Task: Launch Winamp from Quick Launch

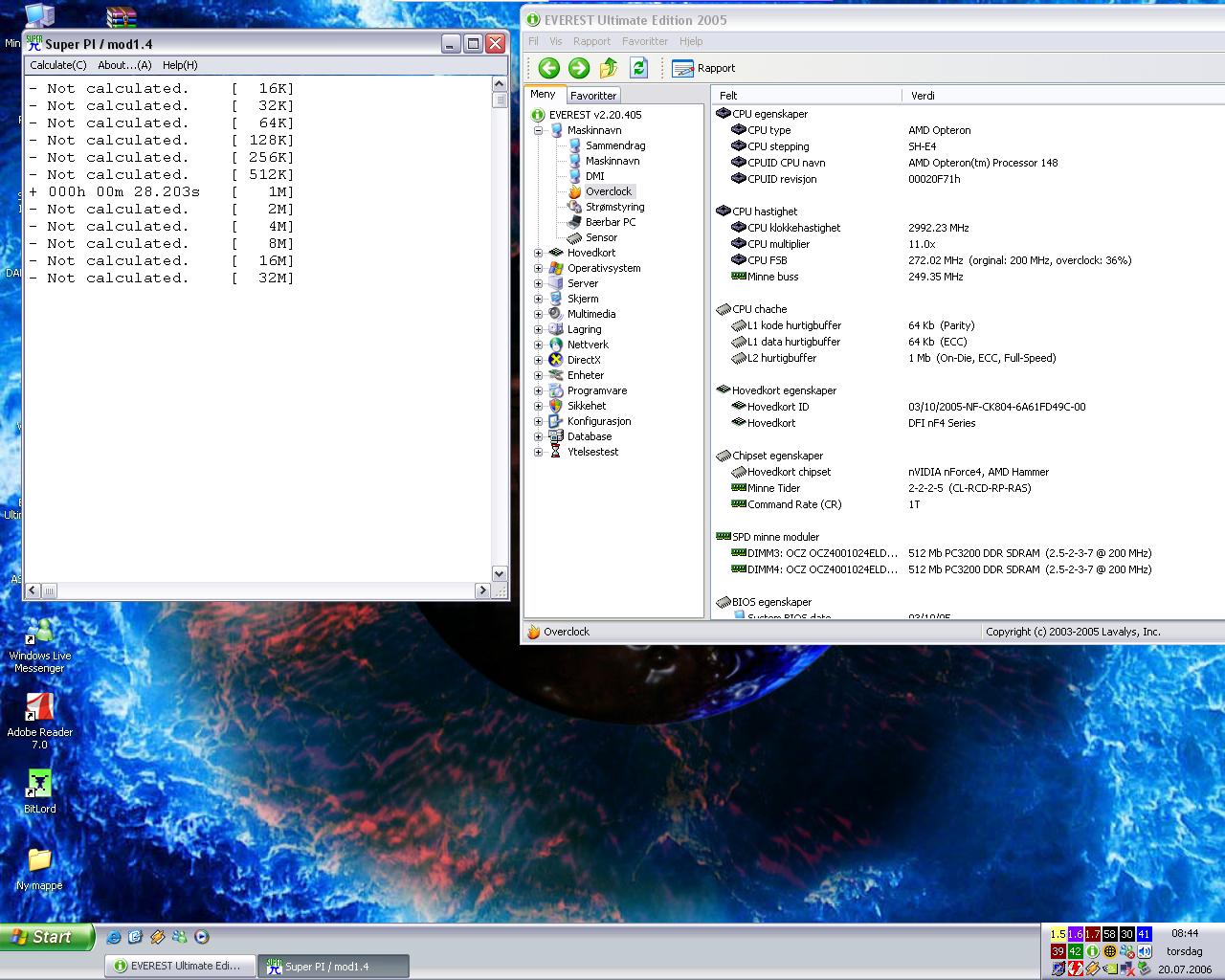Action: (158, 937)
